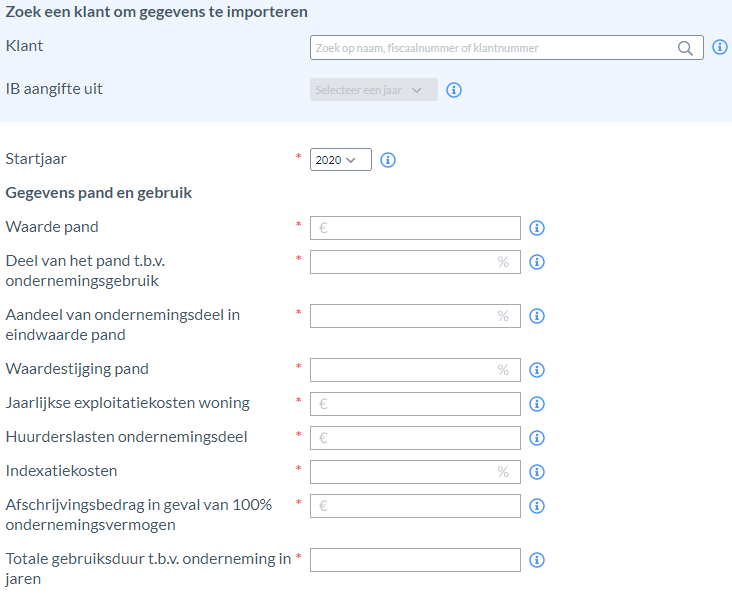
Task: Click the search magnifier icon in Klant field
Action: click(x=685, y=48)
